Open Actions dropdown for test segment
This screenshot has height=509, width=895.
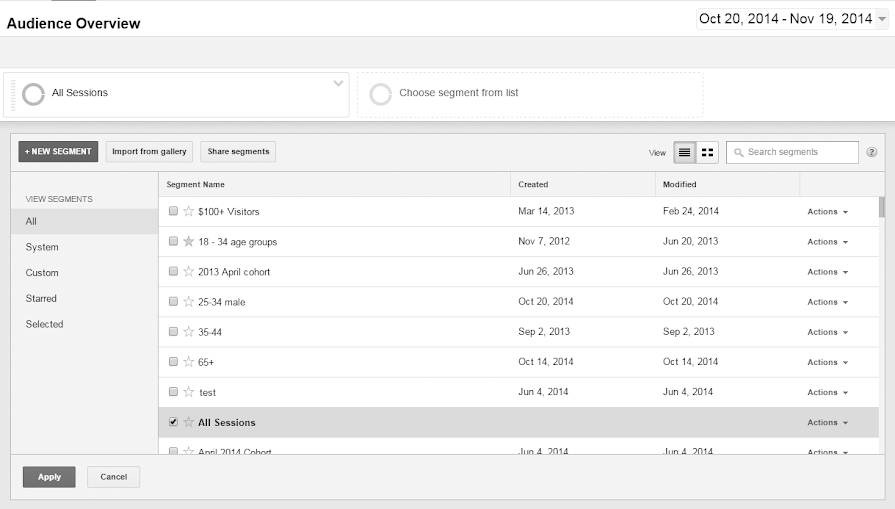[827, 392]
